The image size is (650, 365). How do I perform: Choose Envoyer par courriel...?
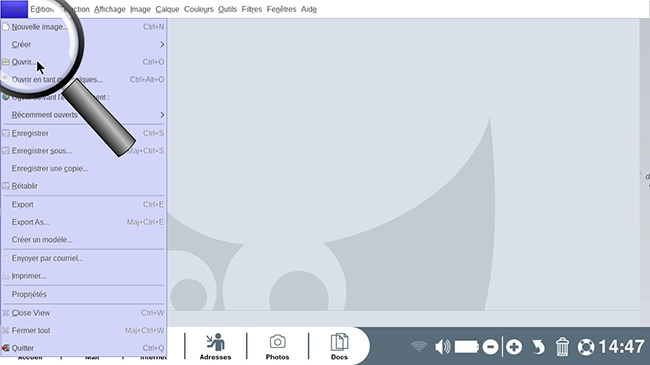click(84, 258)
